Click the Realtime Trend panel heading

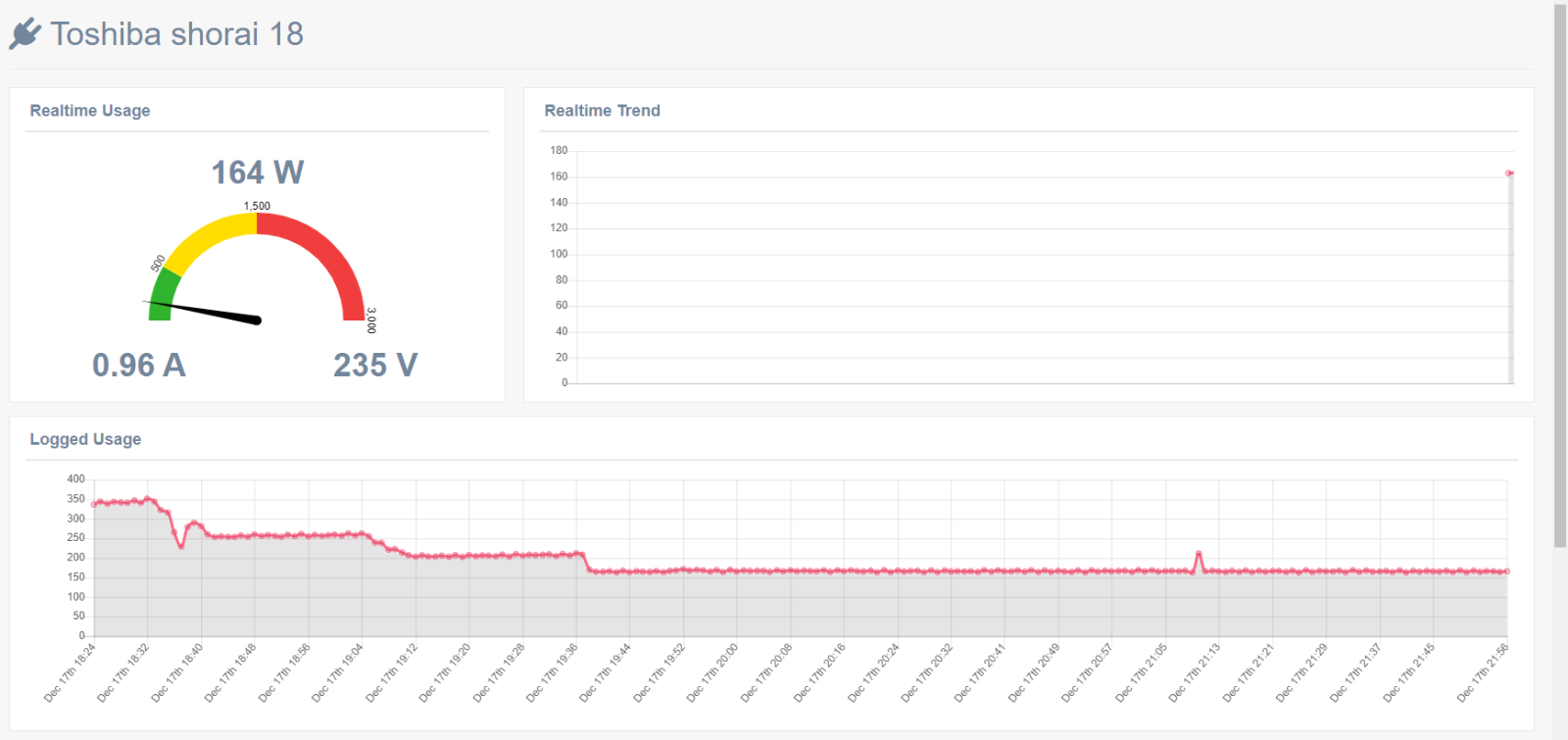(x=602, y=111)
